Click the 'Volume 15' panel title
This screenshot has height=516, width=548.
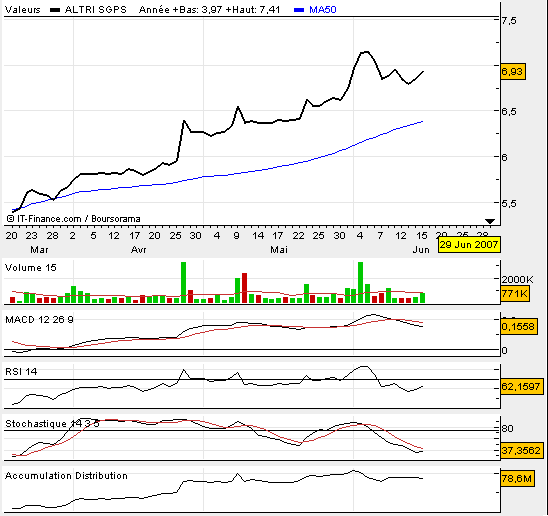(x=31, y=268)
